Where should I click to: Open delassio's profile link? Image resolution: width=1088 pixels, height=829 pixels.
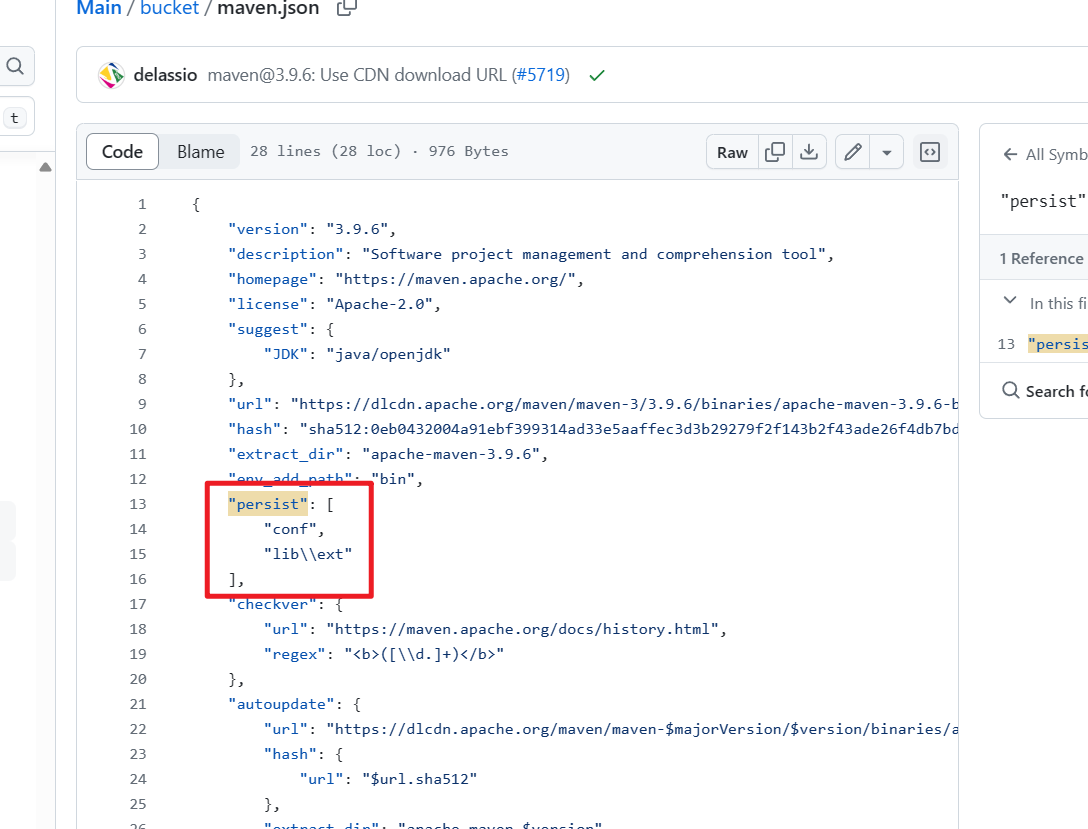(x=165, y=75)
